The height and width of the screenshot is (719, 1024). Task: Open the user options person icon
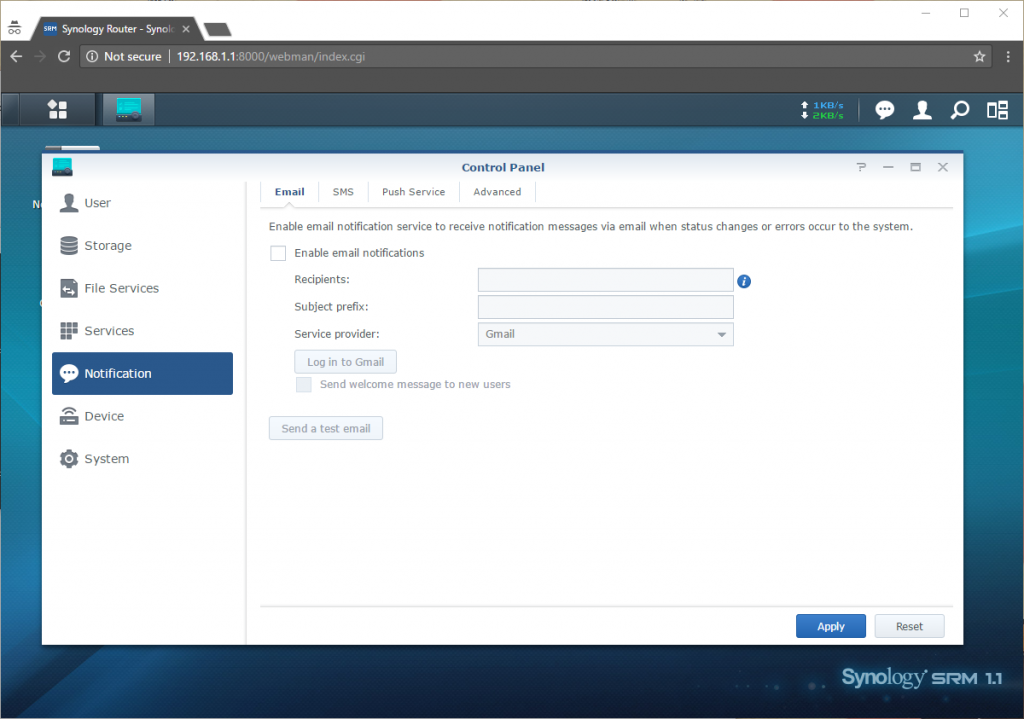[922, 110]
